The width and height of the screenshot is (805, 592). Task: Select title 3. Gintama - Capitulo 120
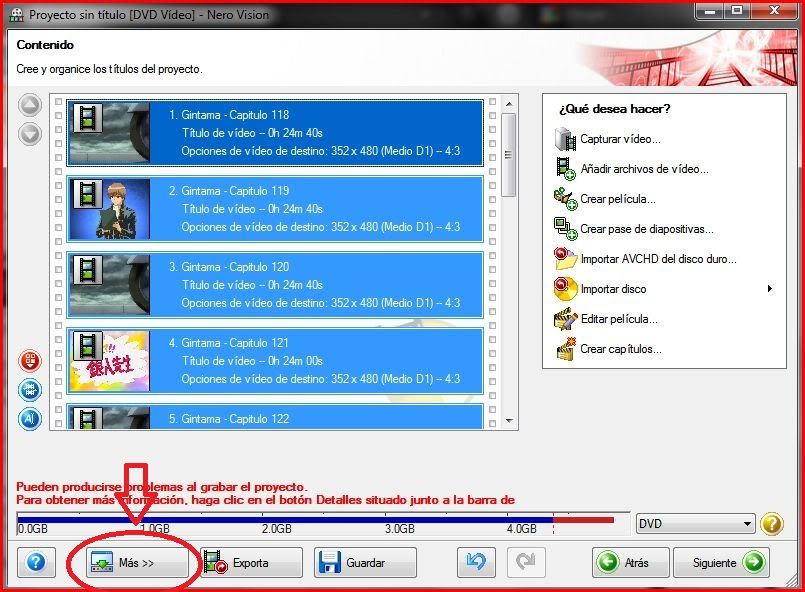pyautogui.click(x=275, y=284)
